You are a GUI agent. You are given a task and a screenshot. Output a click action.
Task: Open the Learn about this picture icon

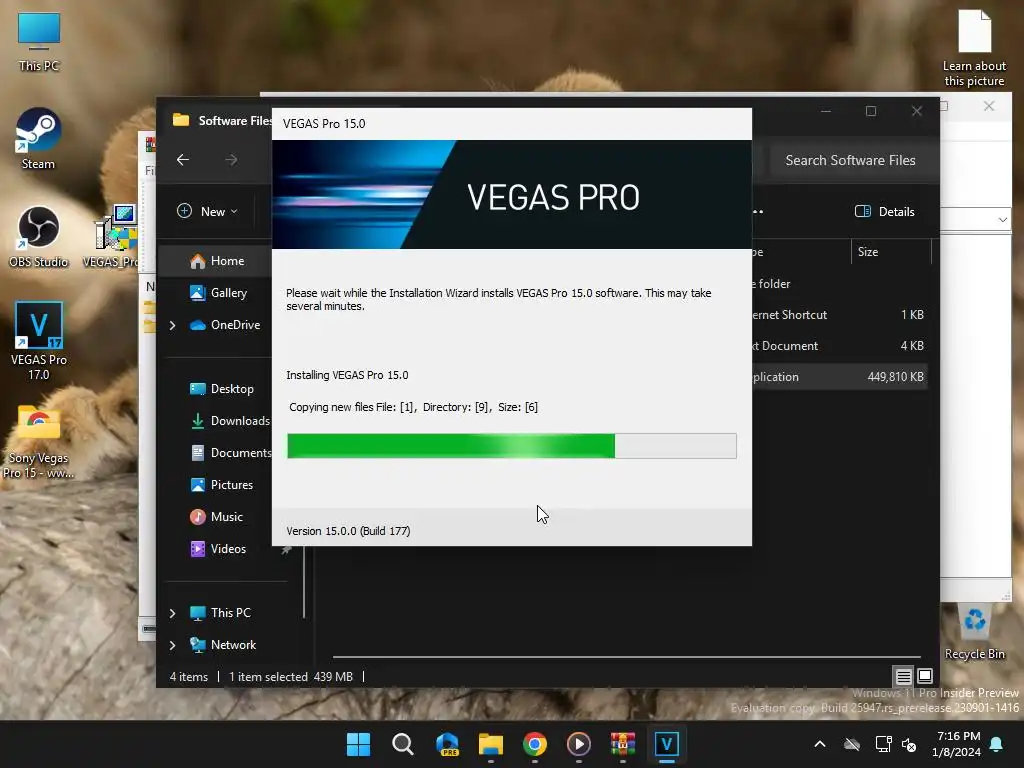click(x=974, y=47)
